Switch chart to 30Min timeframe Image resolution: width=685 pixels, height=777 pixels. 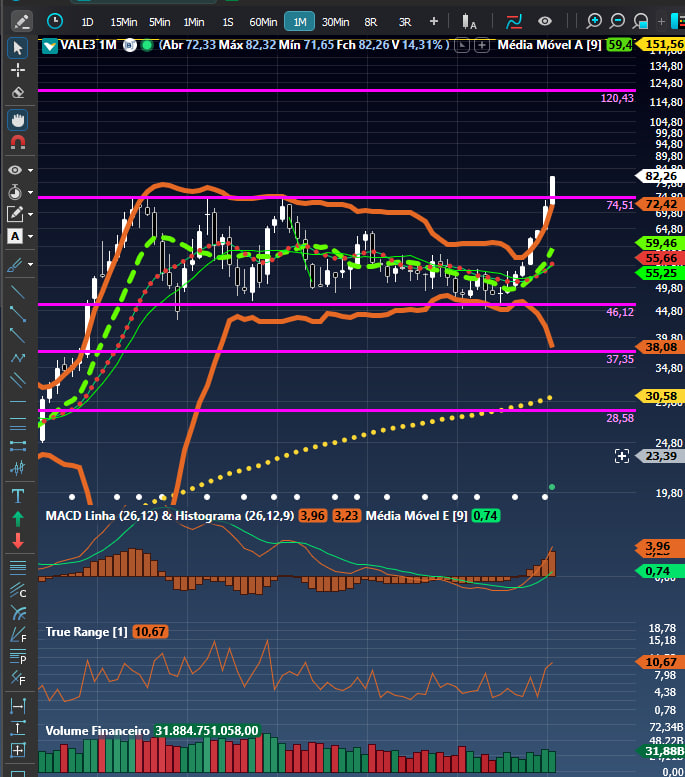point(336,22)
